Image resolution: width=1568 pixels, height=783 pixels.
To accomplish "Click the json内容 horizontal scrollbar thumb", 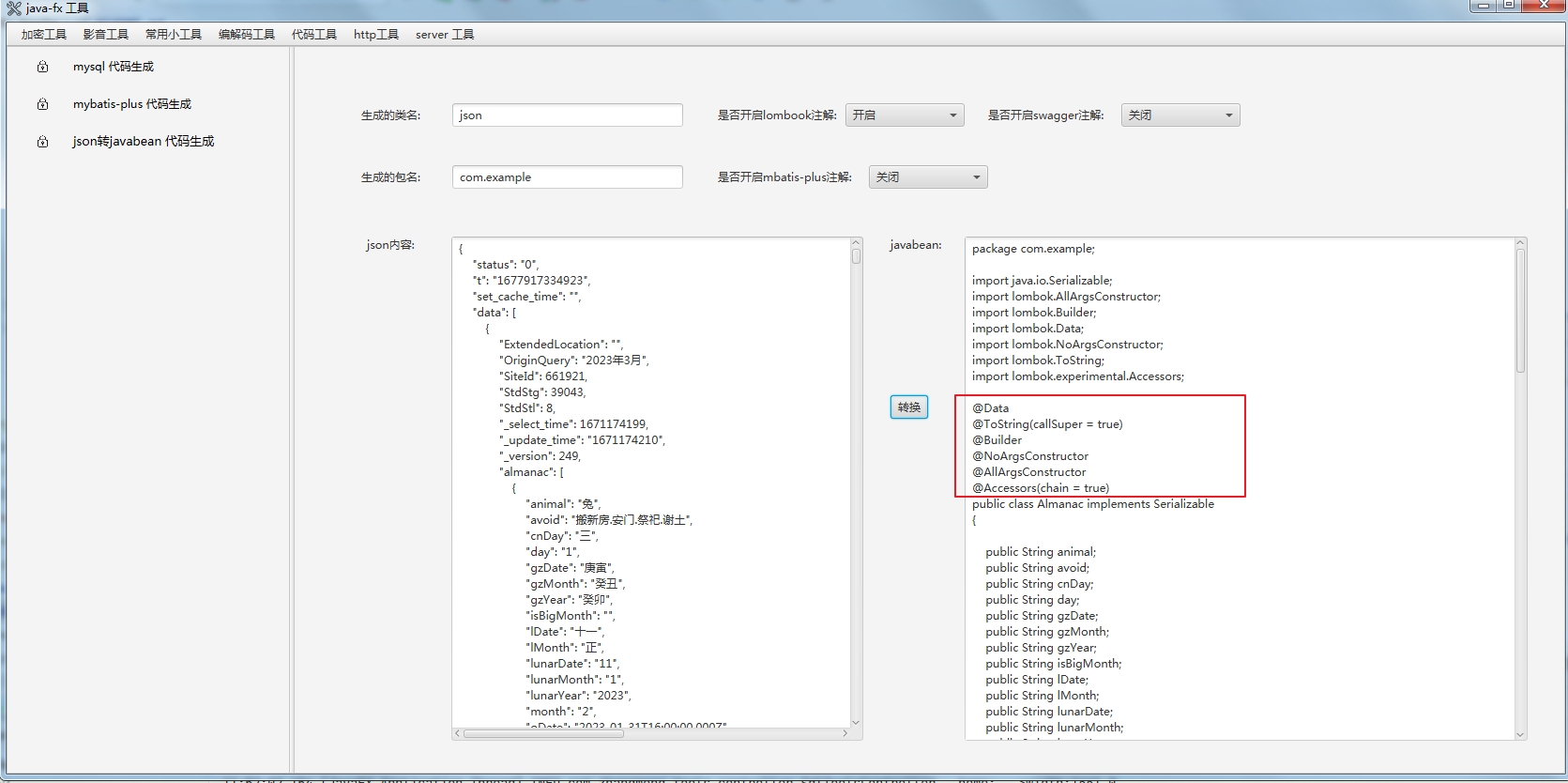I will pos(543,734).
